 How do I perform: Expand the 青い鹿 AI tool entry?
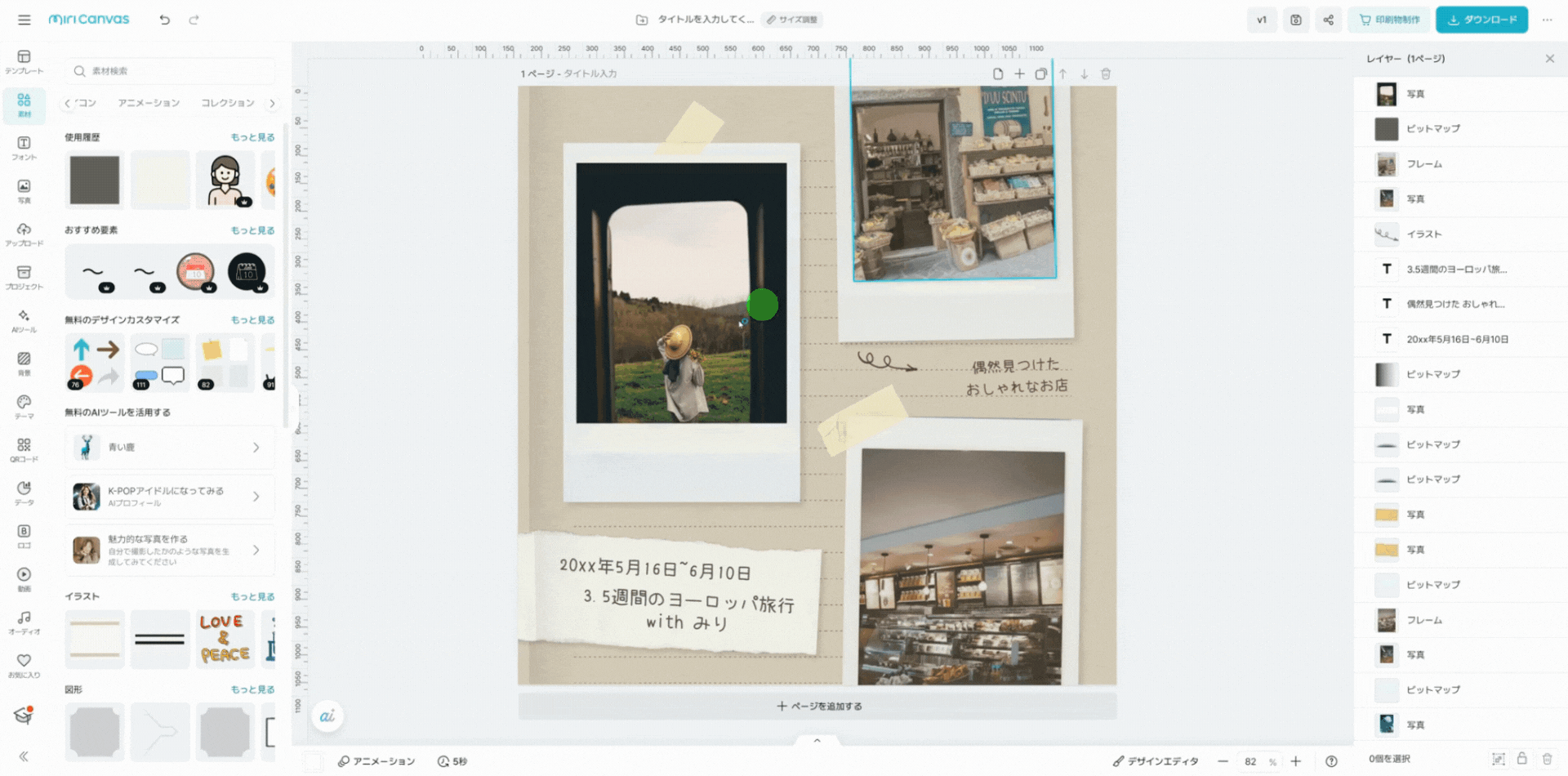[x=256, y=448]
